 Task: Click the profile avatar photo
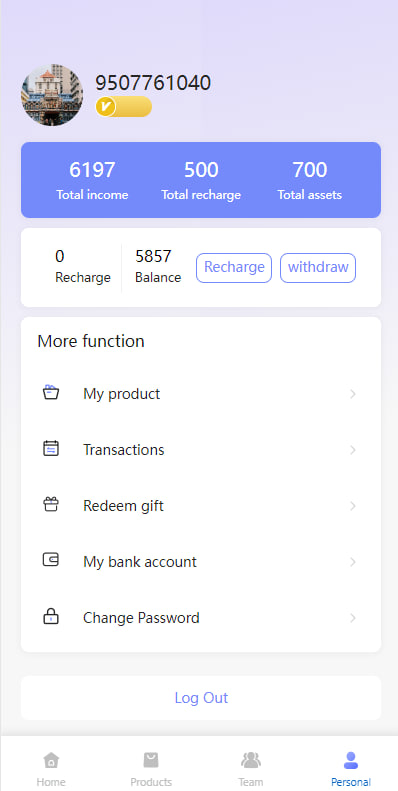(52, 95)
